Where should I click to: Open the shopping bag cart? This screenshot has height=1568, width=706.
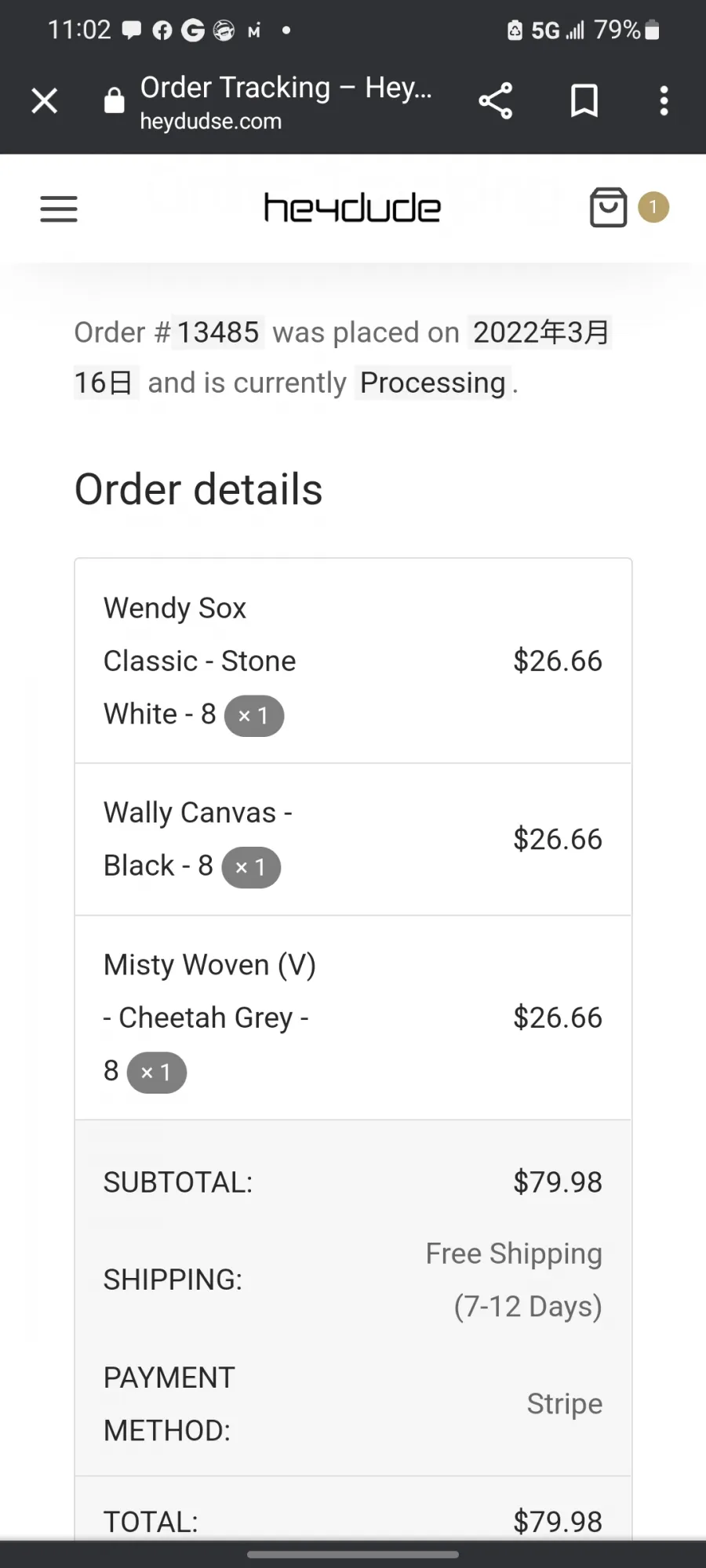(x=608, y=208)
